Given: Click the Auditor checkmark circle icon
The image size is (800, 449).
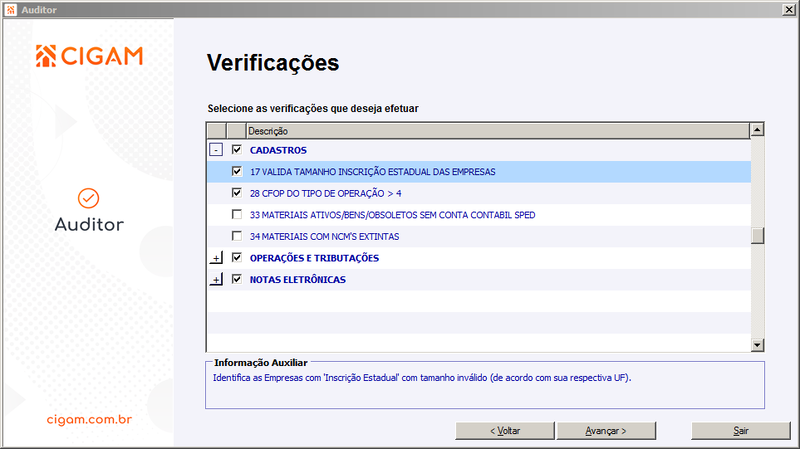Looking at the screenshot, I should (88, 198).
